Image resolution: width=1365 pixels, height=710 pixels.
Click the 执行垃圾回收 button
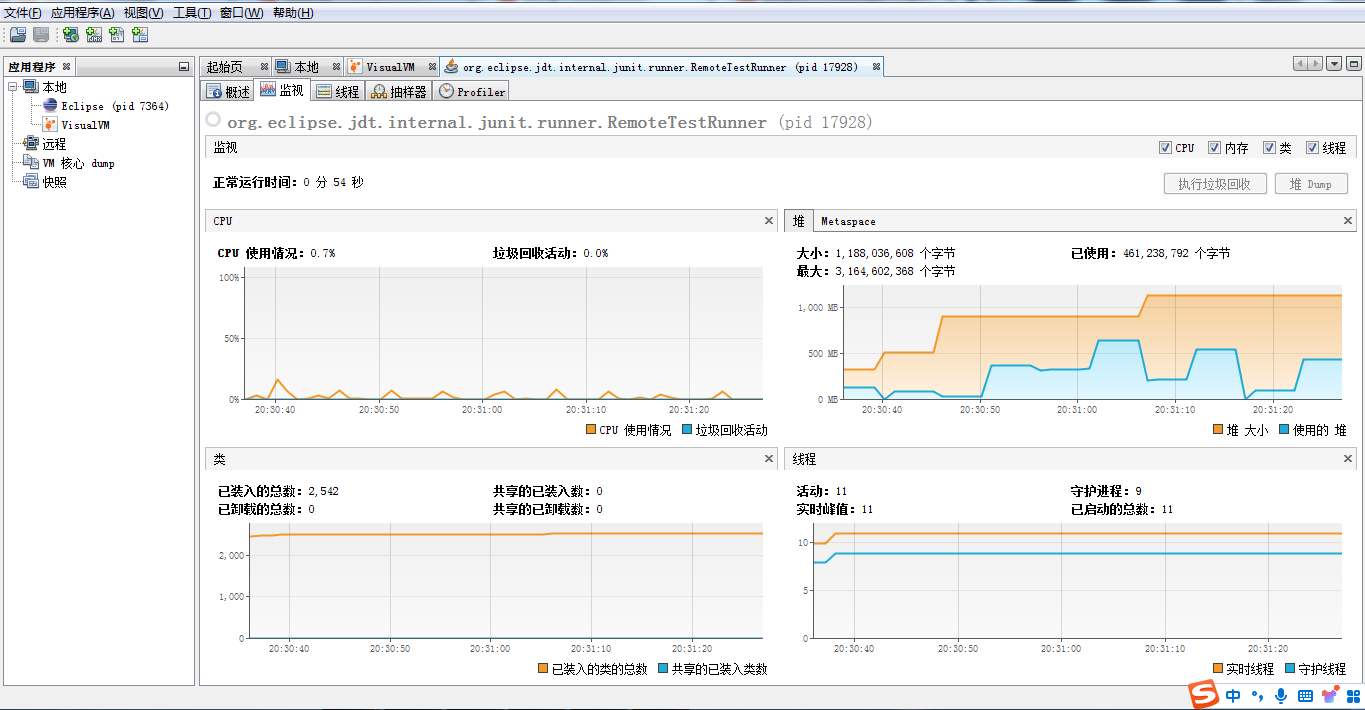[x=1215, y=184]
